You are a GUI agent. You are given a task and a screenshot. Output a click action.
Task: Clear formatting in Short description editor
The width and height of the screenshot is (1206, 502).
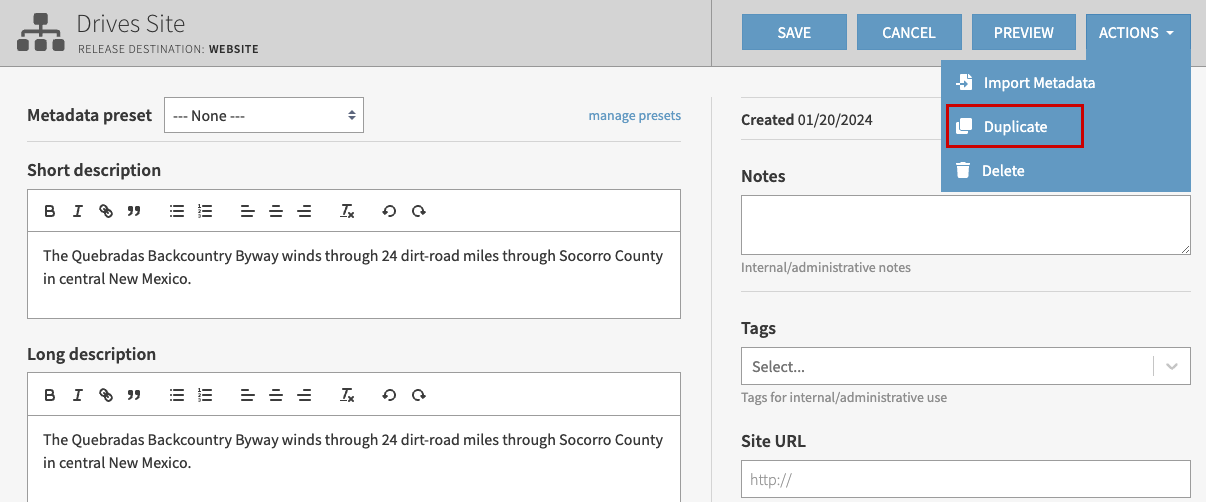(347, 211)
